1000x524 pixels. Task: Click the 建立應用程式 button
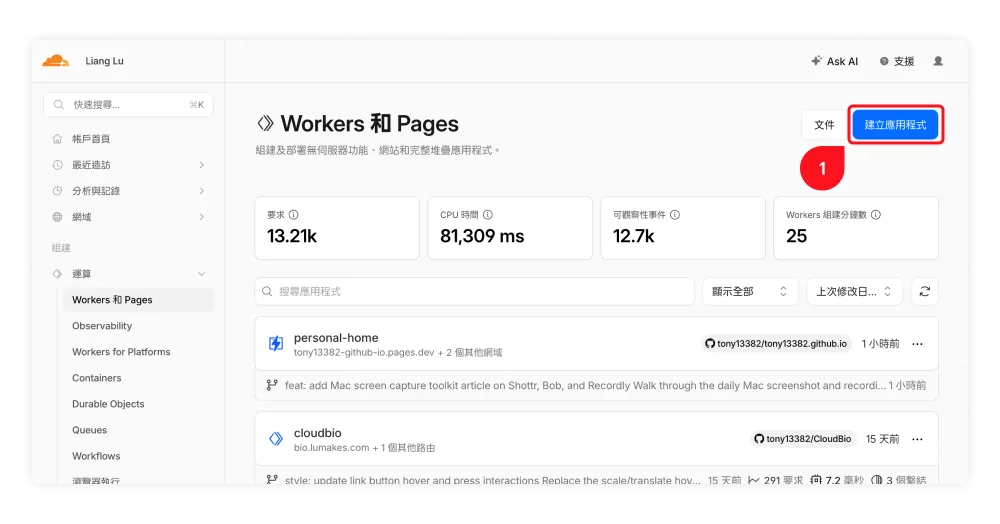point(895,125)
